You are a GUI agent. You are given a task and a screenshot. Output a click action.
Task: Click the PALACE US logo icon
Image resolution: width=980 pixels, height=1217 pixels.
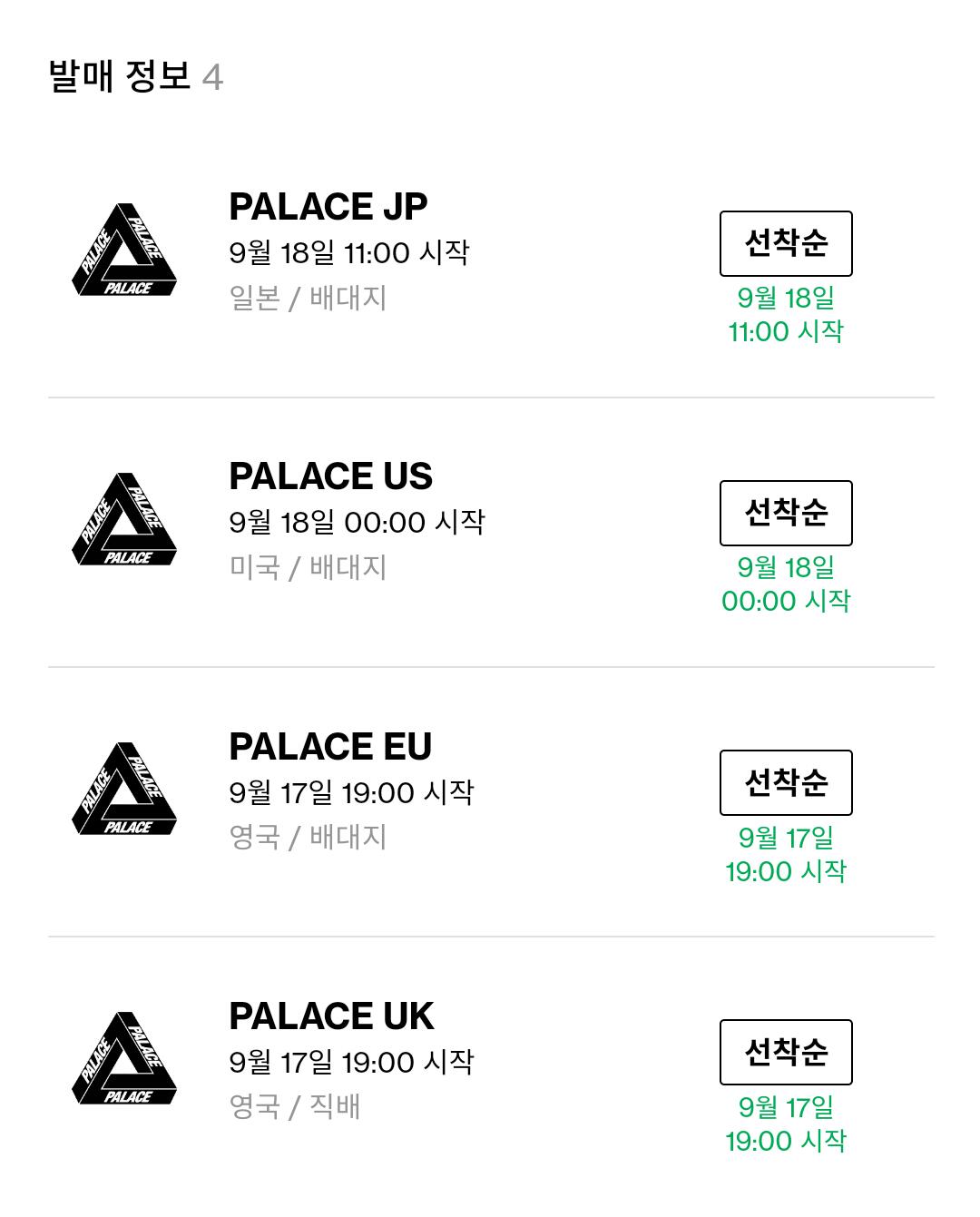coord(124,519)
